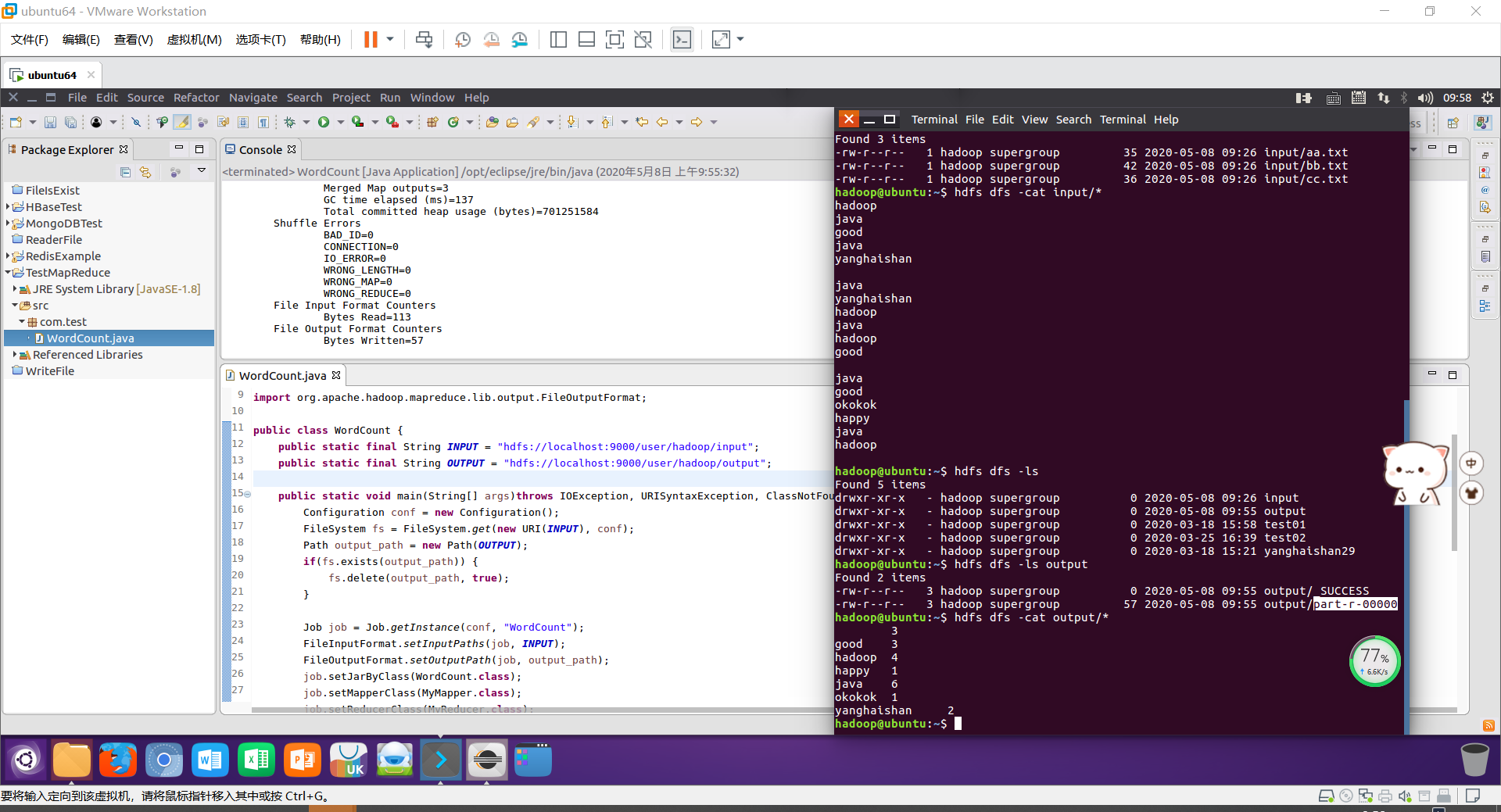Click the New file wizard icon in Eclipse toolbar
This screenshot has height=812, width=1501.
pos(16,122)
